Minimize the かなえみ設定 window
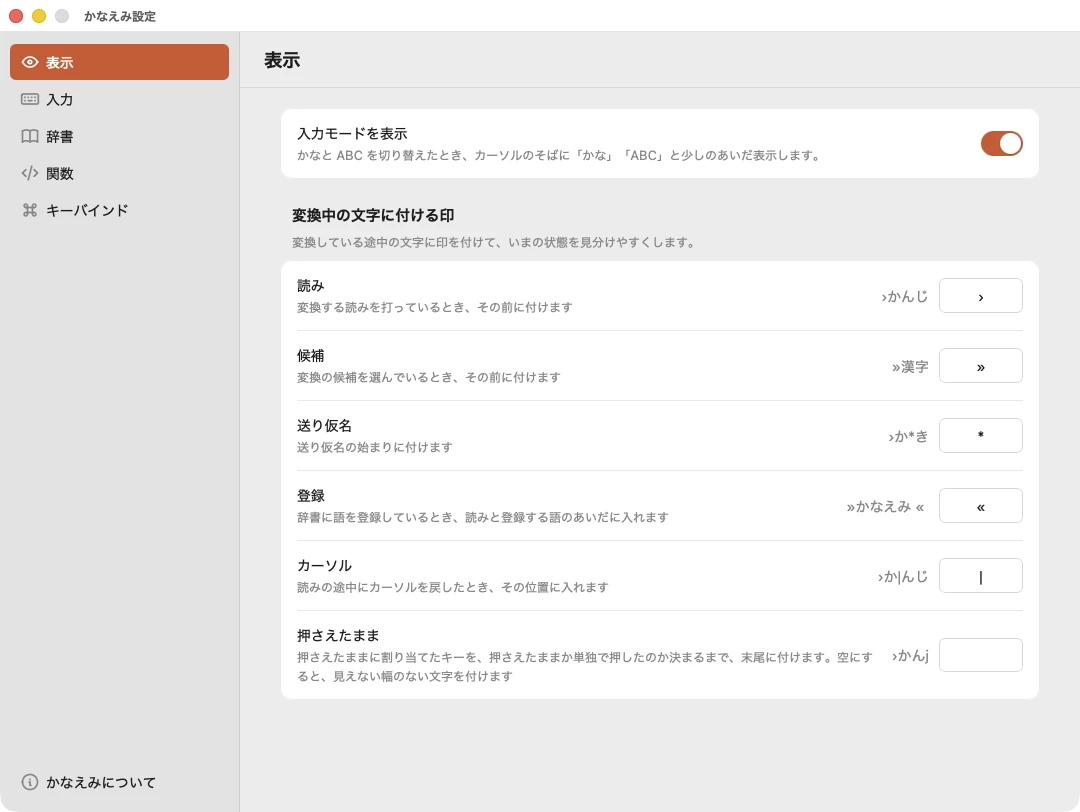 point(39,16)
